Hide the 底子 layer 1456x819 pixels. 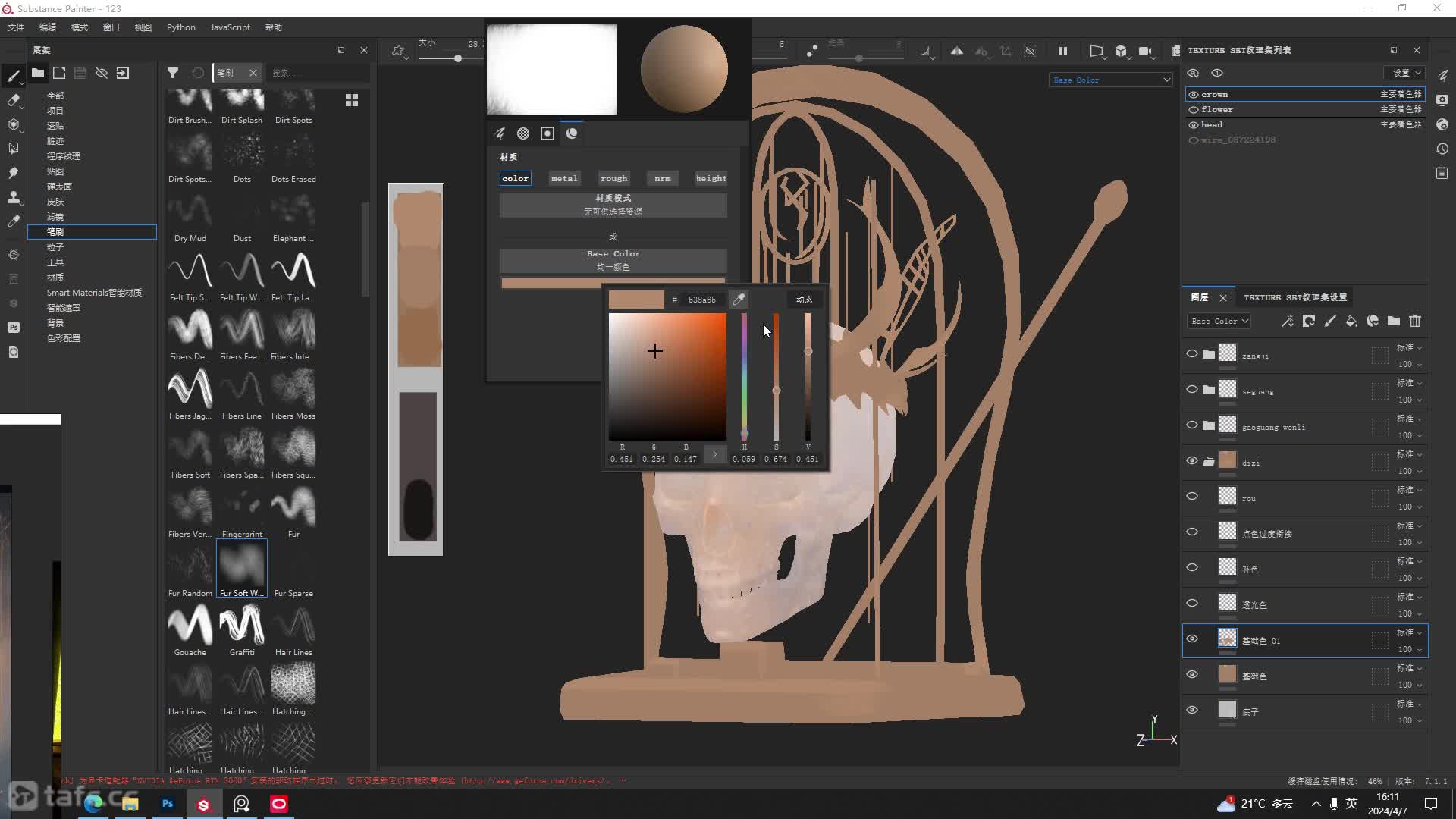click(x=1192, y=711)
